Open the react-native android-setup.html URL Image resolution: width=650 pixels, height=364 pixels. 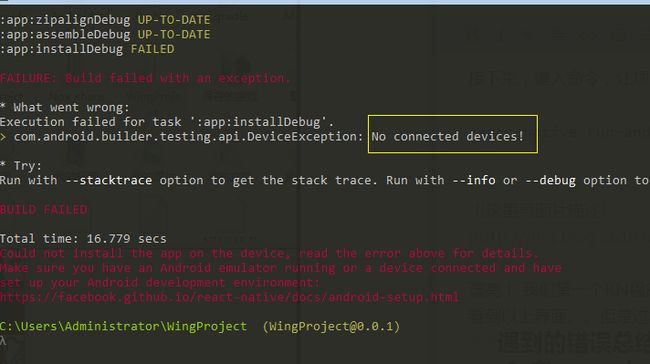(229, 297)
